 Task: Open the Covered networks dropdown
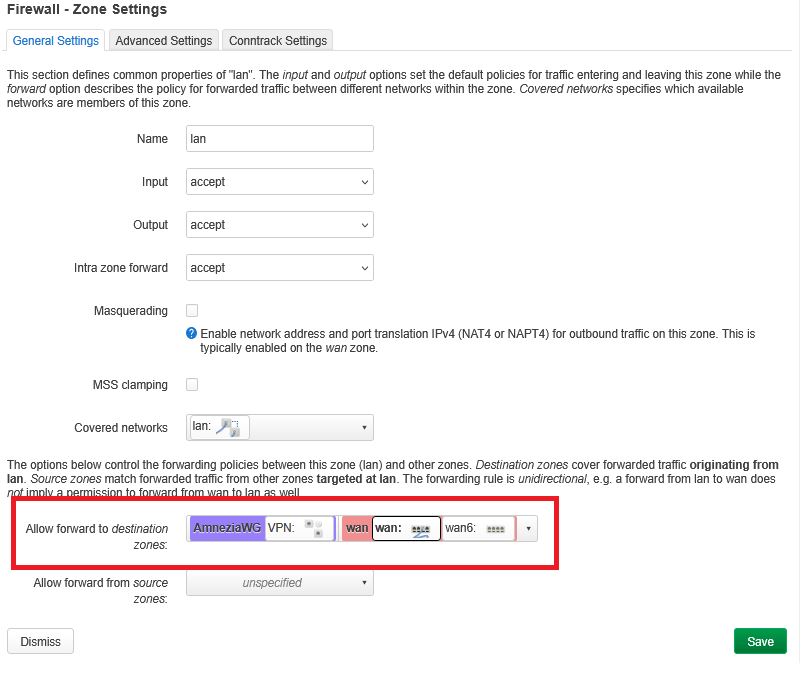[x=363, y=428]
